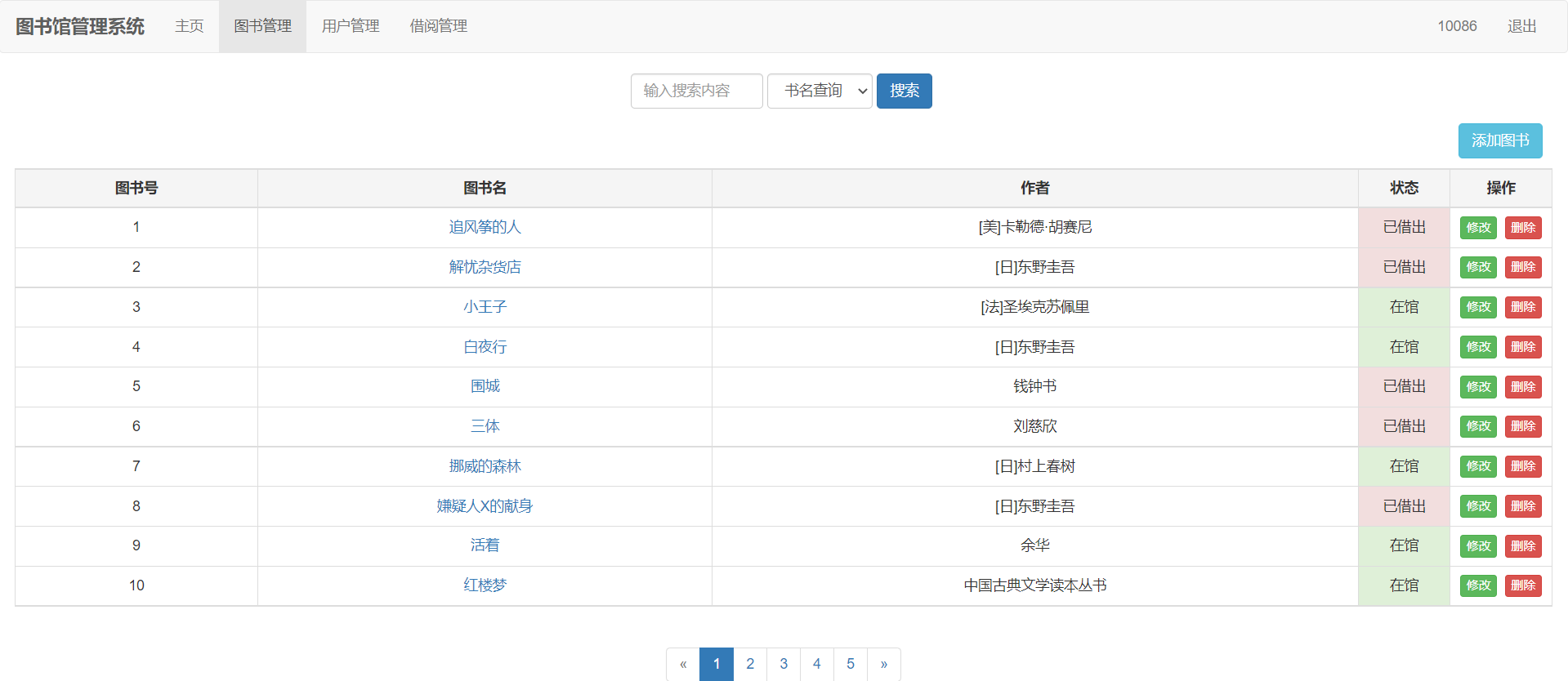The height and width of the screenshot is (681, 1568).
Task: Click 修改 for 三体
Action: click(1478, 426)
